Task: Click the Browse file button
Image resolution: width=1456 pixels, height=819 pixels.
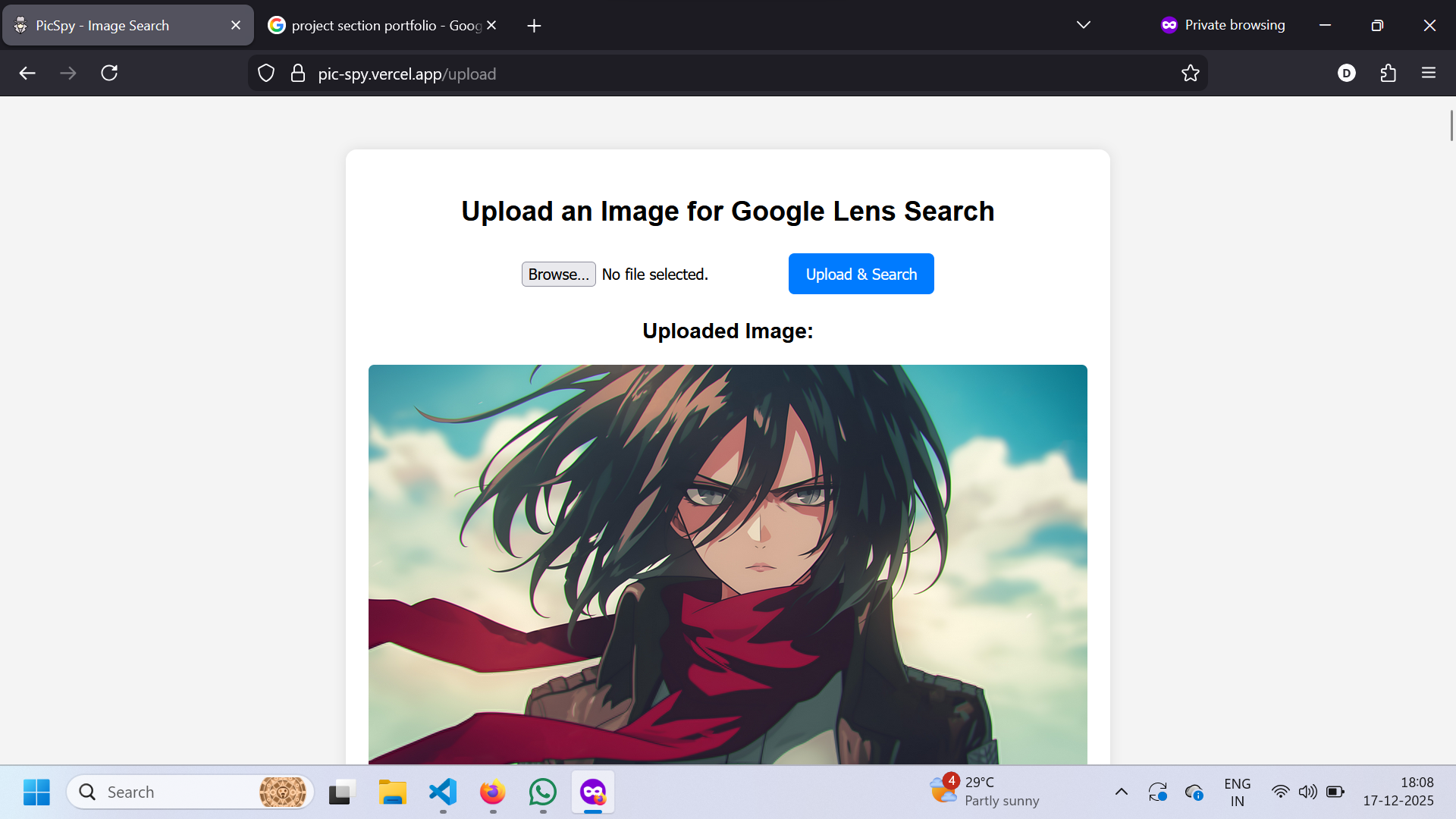Action: tap(558, 274)
